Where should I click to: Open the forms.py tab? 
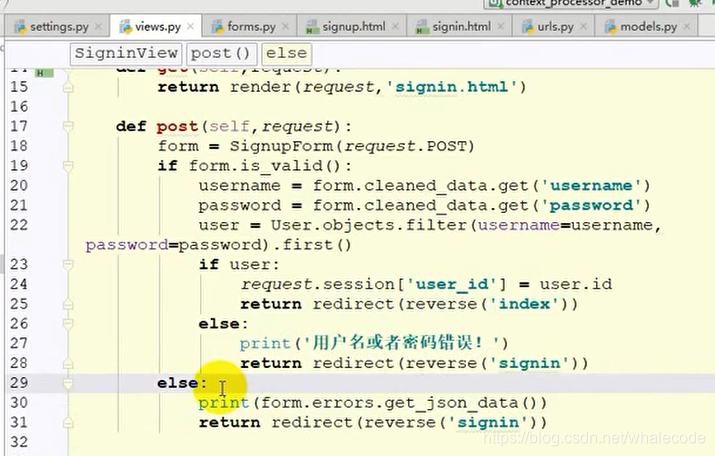pos(249,26)
